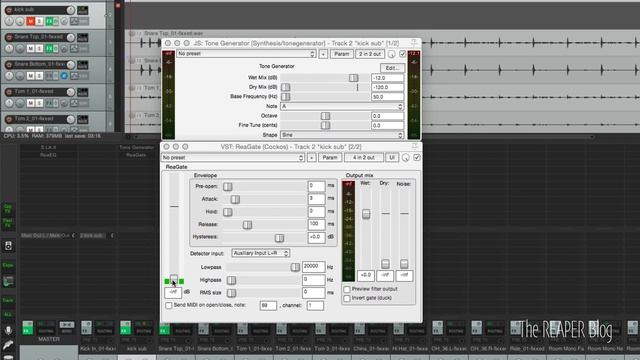
Task: Open FX chain of kick sub track
Action: [x=49, y=21]
